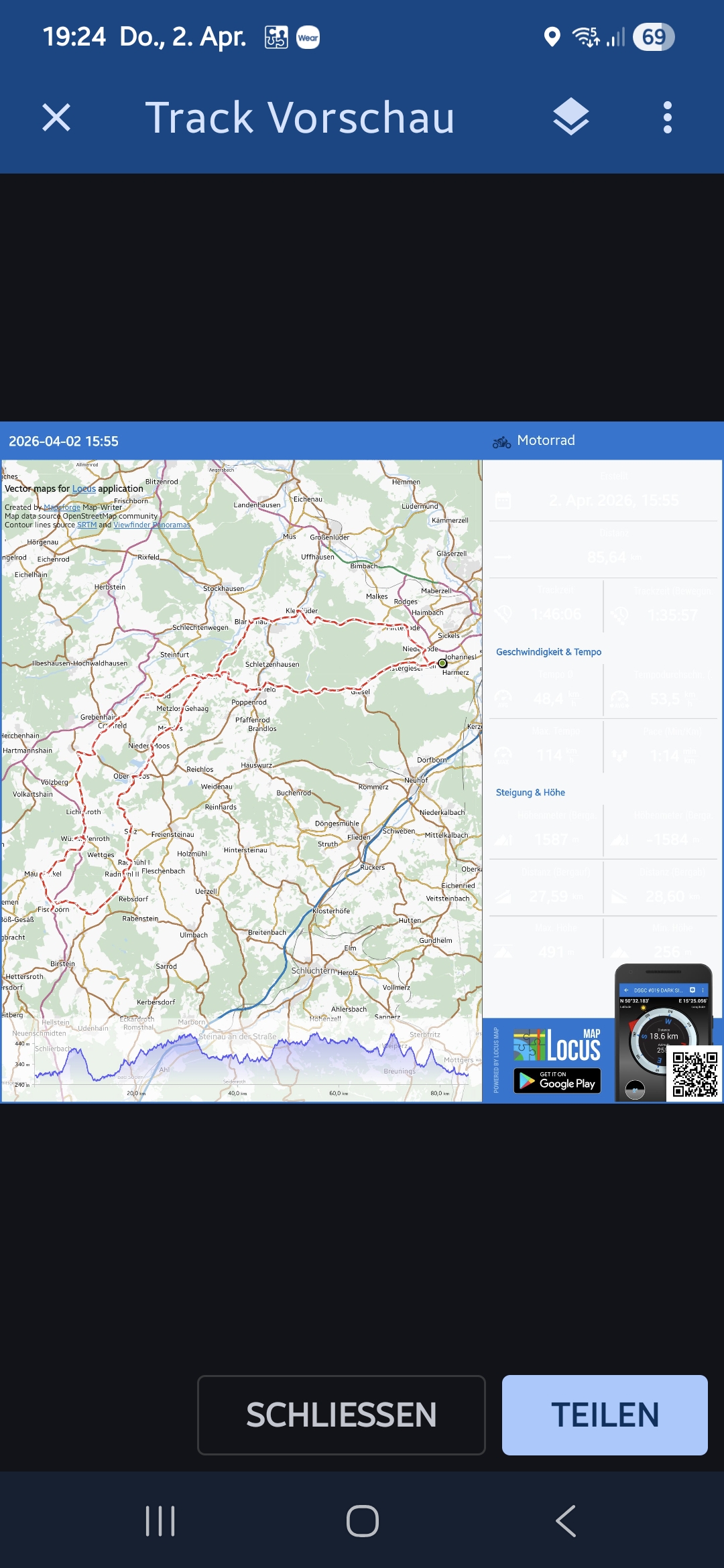The height and width of the screenshot is (1568, 724).
Task: Open Android recent apps view
Action: coord(160,1520)
